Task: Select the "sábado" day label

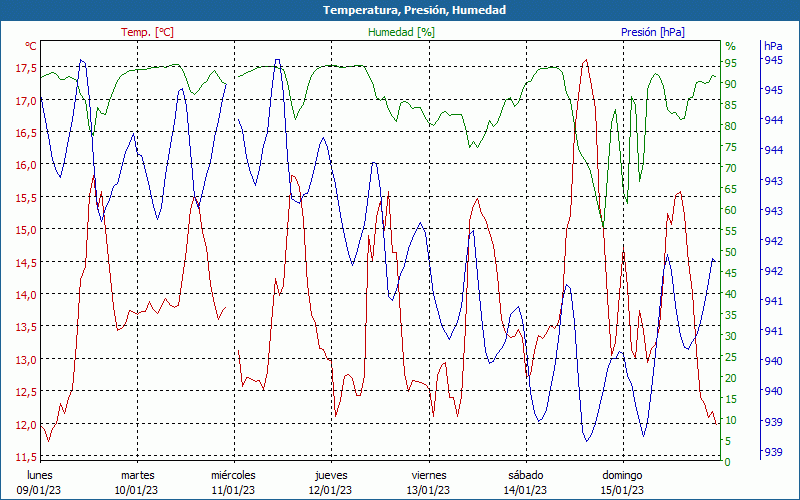Action: coord(526,476)
